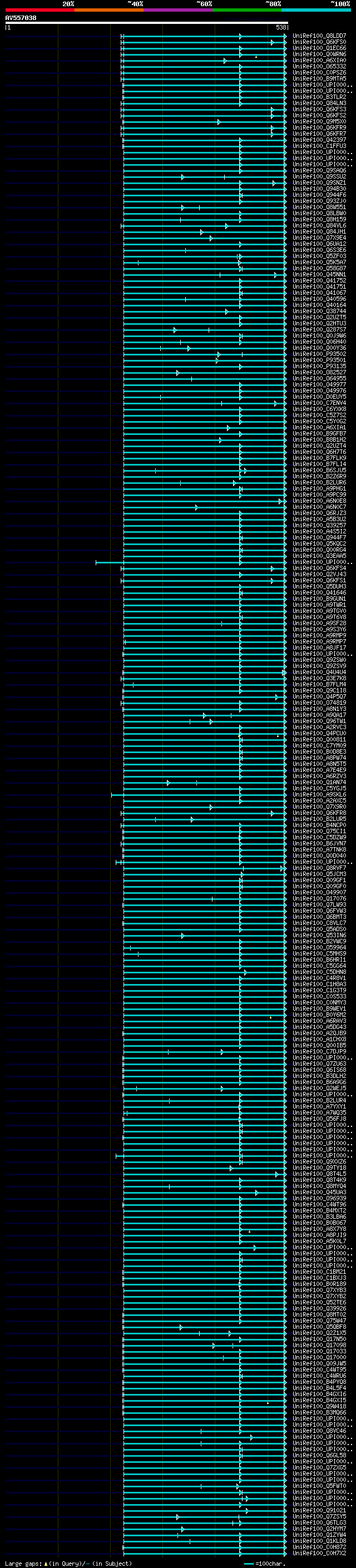Open hit UniRef100_Q1EC66
Image resolution: width=356 pixels, height=1568 pixels.
[319, 48]
